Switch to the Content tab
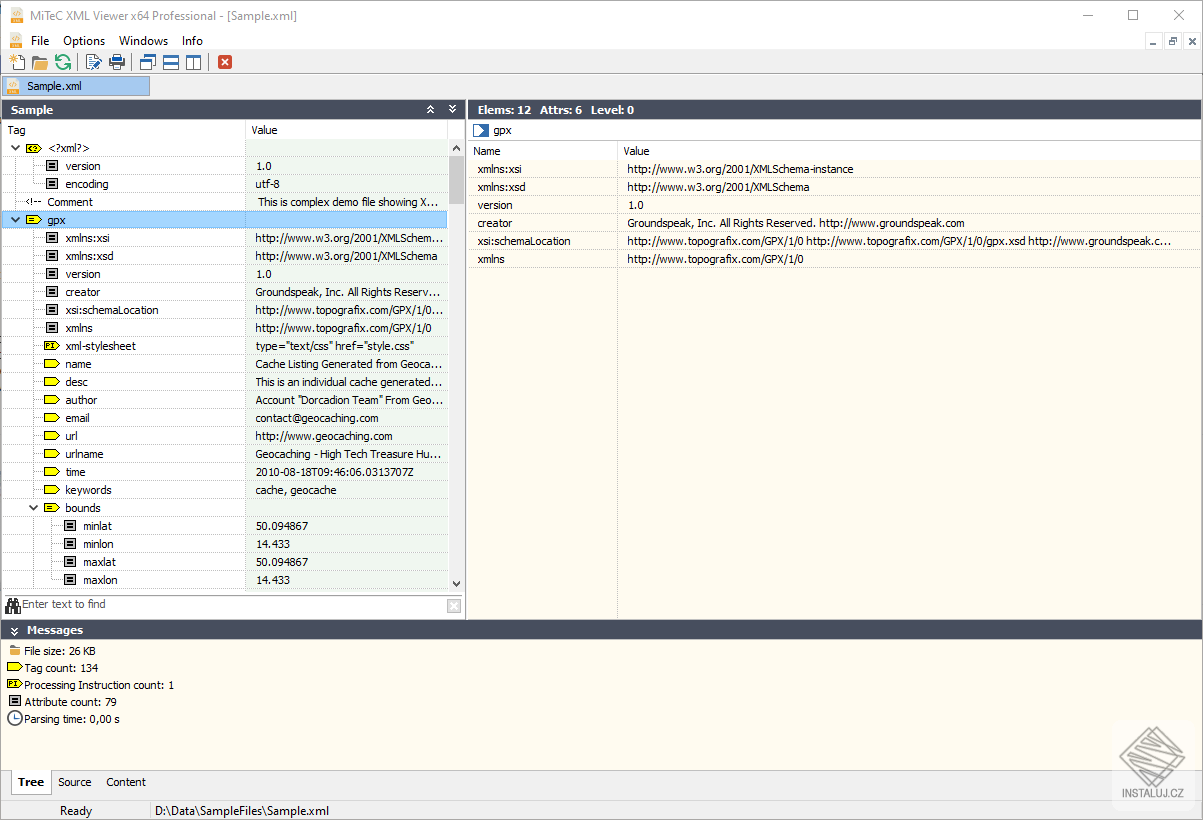This screenshot has height=820, width=1203. click(126, 782)
